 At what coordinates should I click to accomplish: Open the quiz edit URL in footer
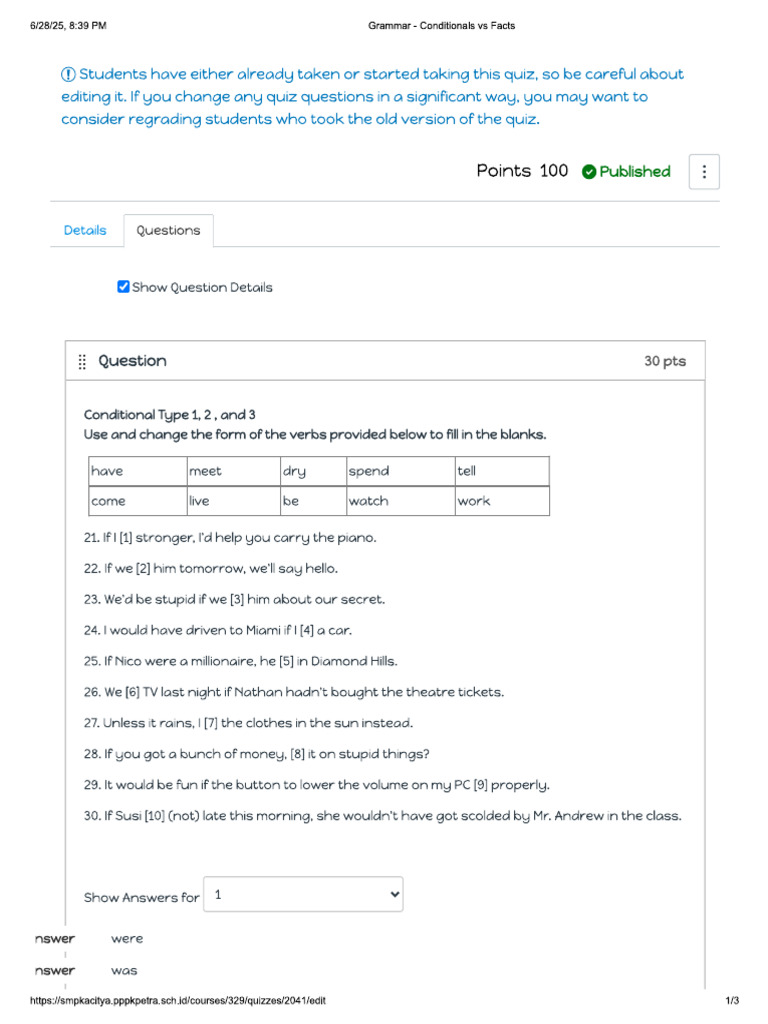click(178, 1000)
